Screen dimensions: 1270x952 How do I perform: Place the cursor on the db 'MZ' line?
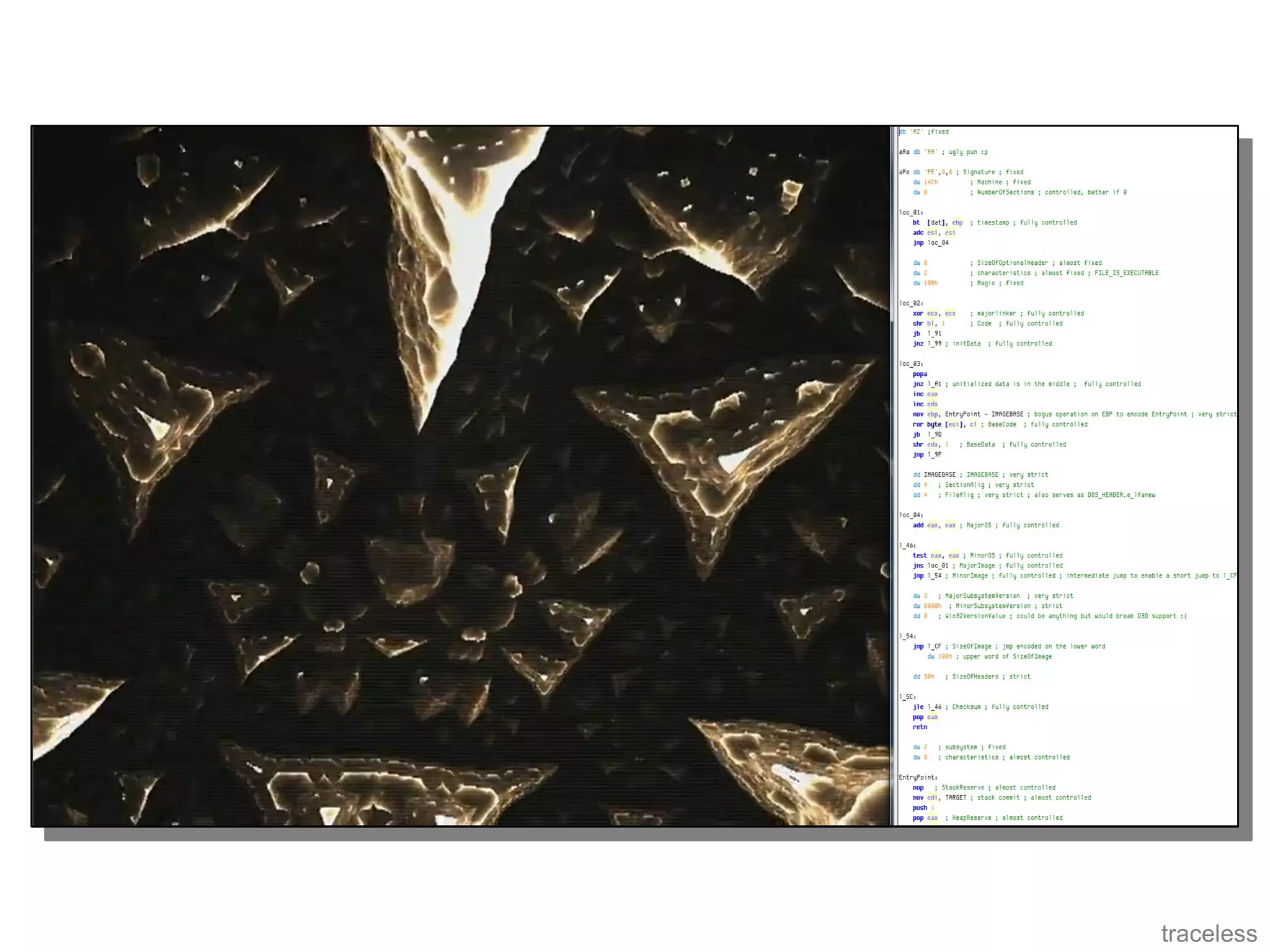[x=924, y=131]
